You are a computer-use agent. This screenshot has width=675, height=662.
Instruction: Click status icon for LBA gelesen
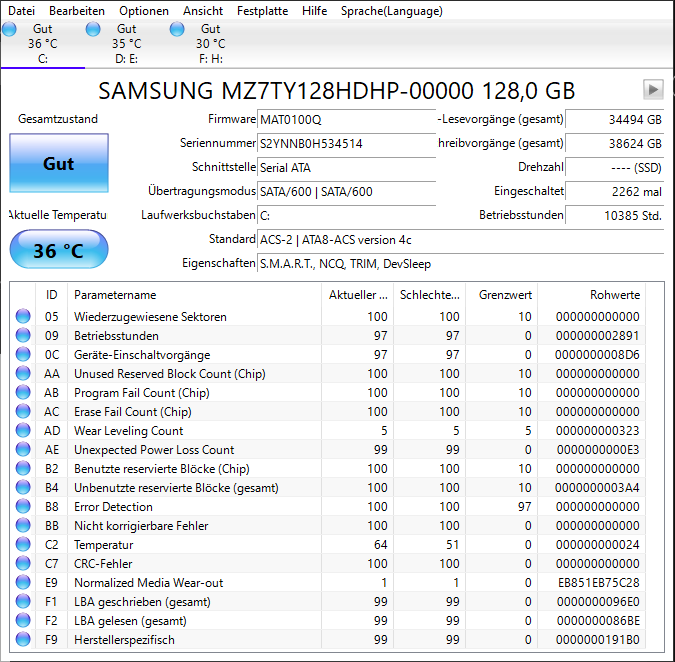pyautogui.click(x=23, y=620)
